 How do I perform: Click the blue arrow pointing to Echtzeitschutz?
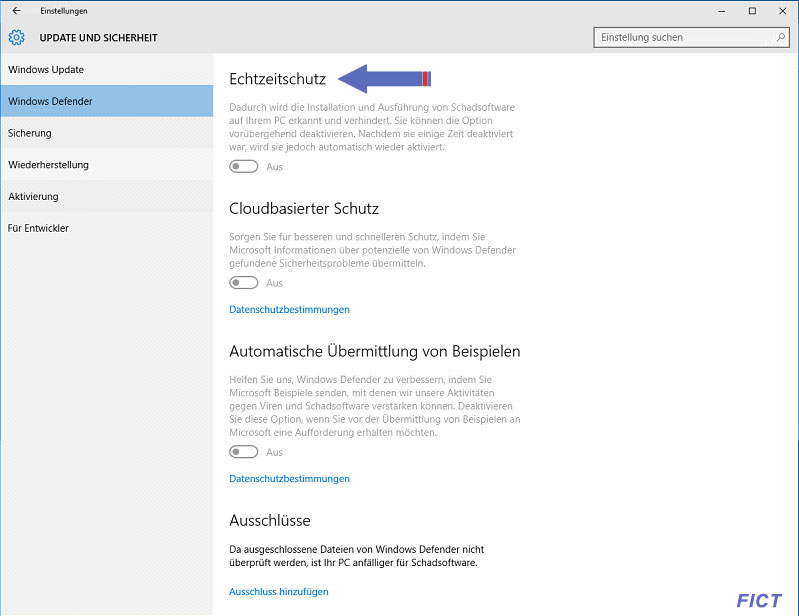tap(385, 78)
